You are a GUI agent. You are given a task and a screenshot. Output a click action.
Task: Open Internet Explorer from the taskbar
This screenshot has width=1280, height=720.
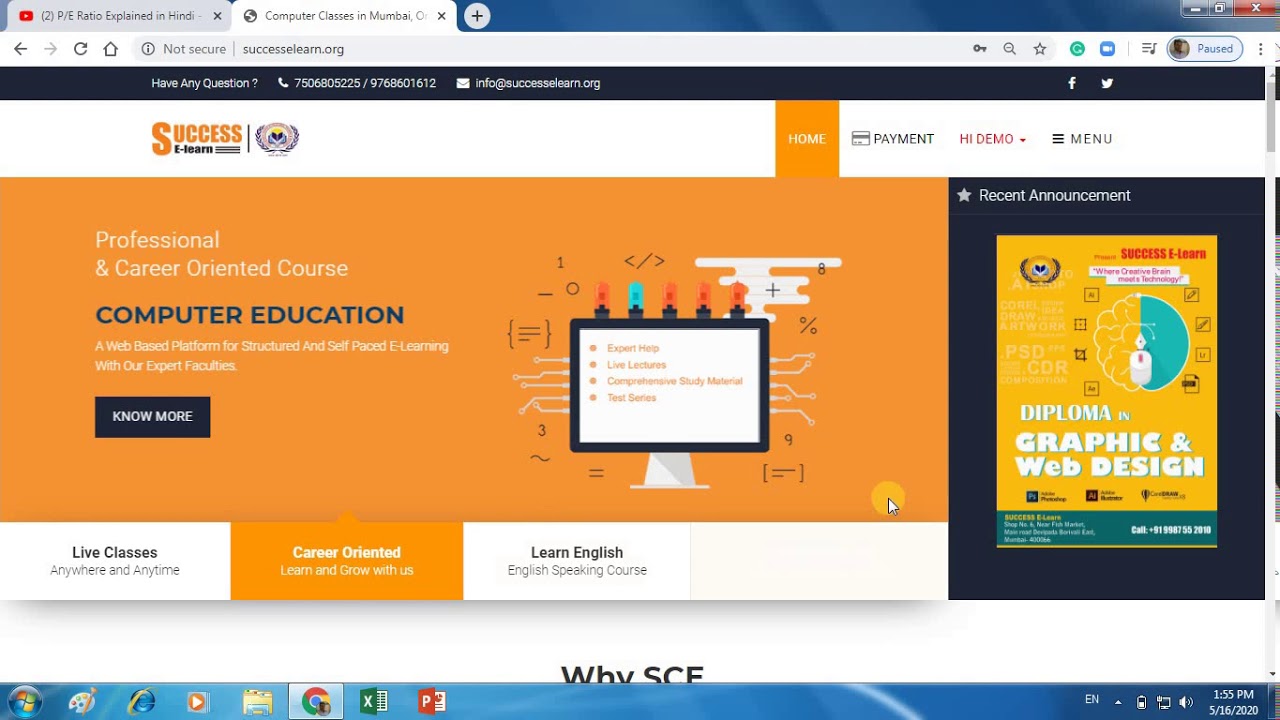pyautogui.click(x=141, y=702)
